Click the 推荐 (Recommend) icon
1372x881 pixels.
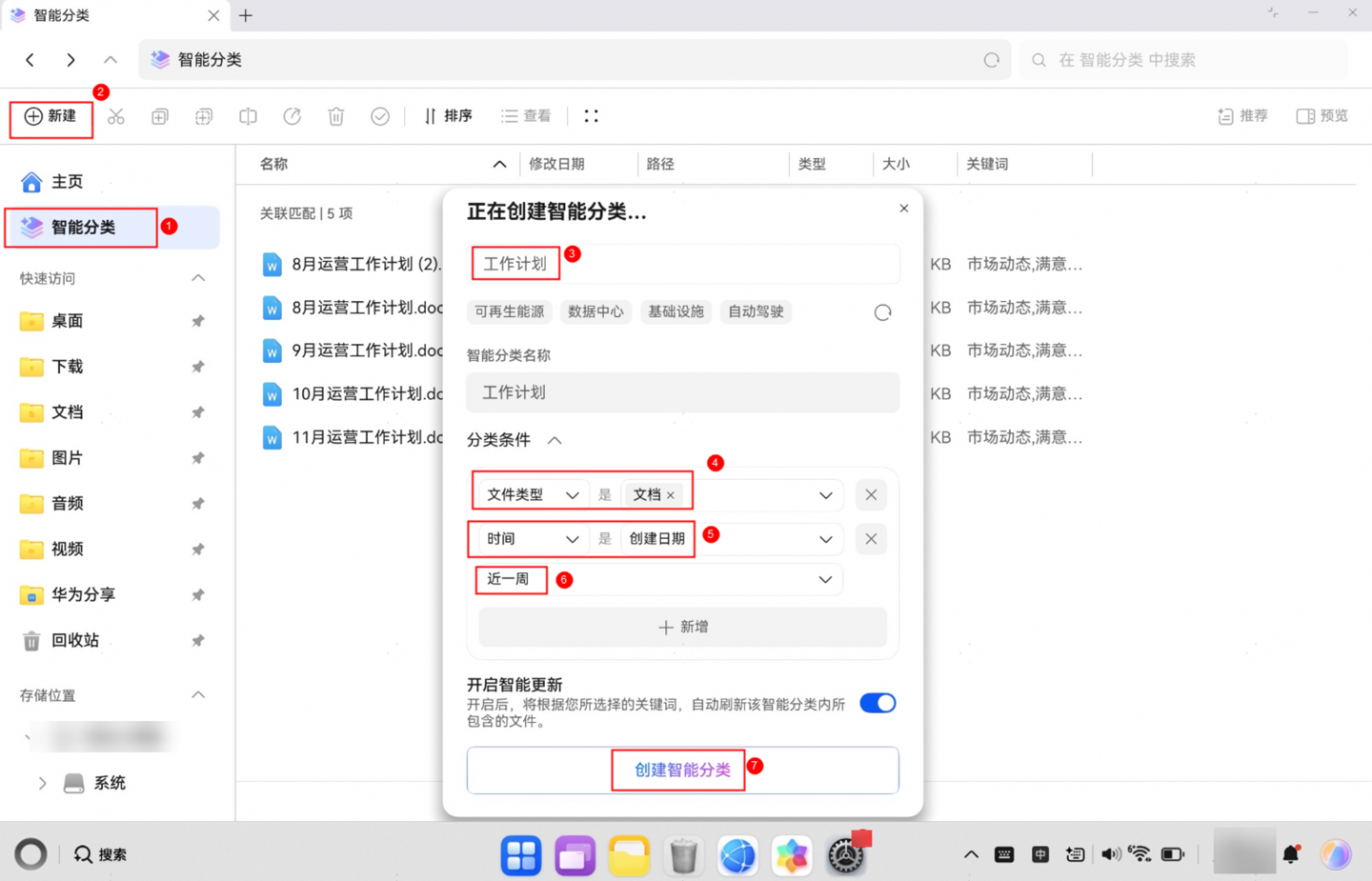click(1241, 115)
